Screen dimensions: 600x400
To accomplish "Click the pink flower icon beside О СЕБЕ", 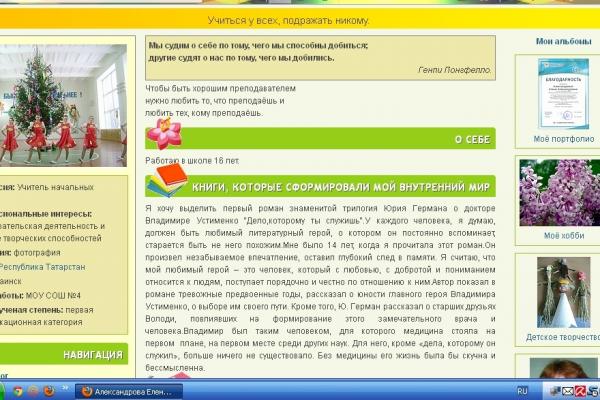I will point(165,133).
